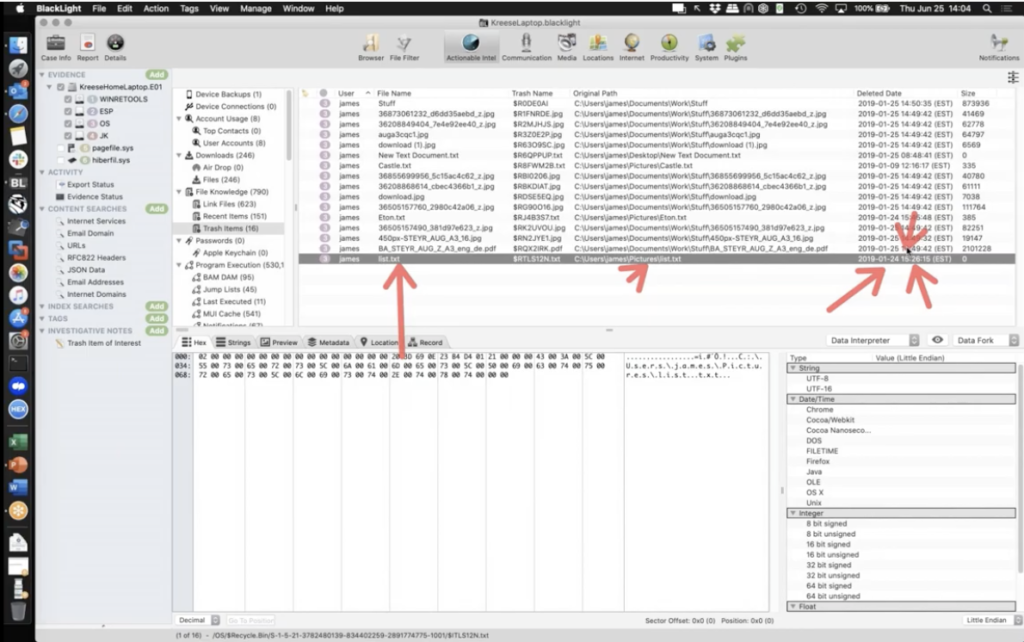Collapse the Account Usage tree node
The image size is (1024, 642).
[179, 119]
